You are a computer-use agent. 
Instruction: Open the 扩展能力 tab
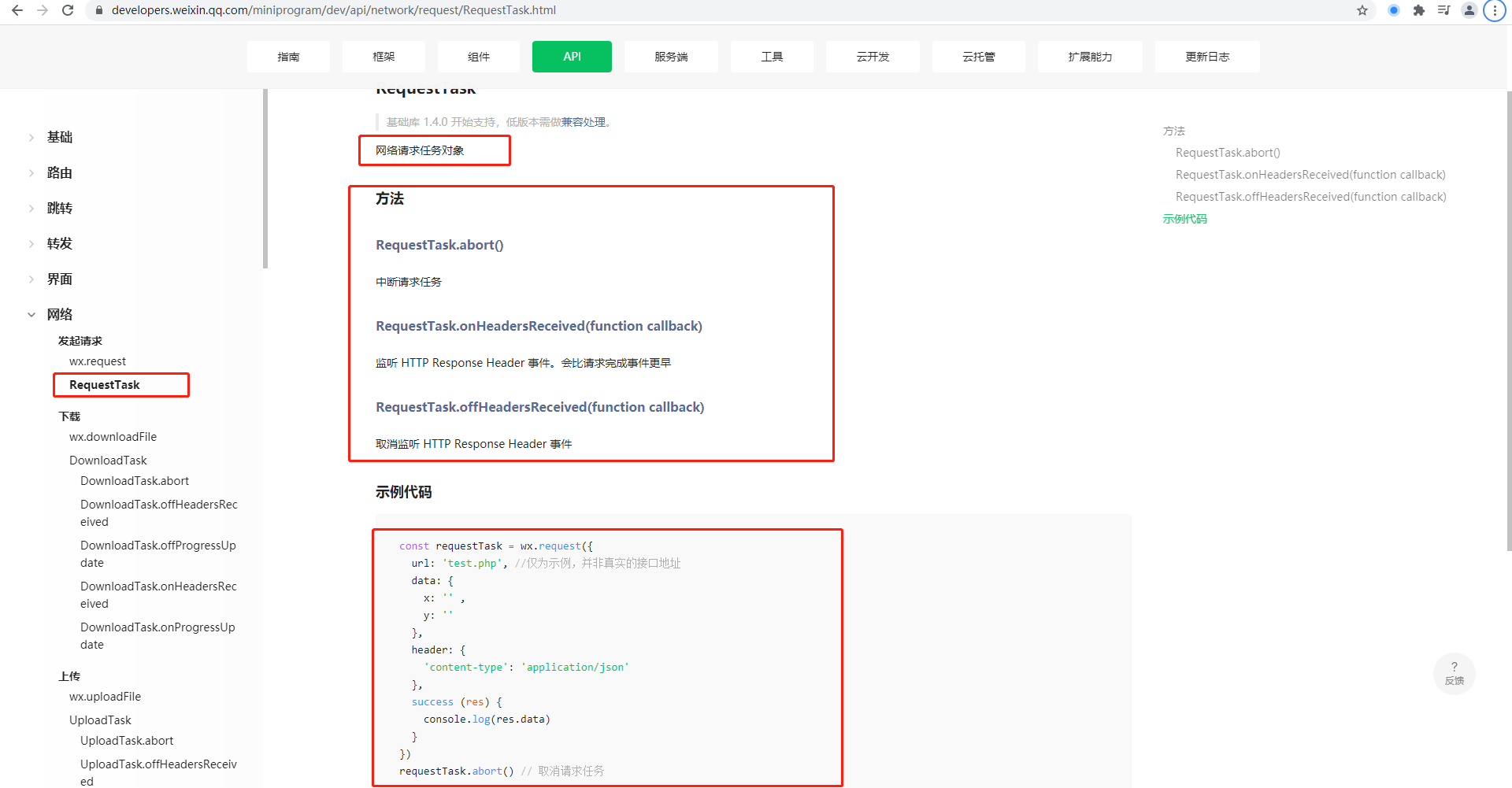(x=1090, y=57)
